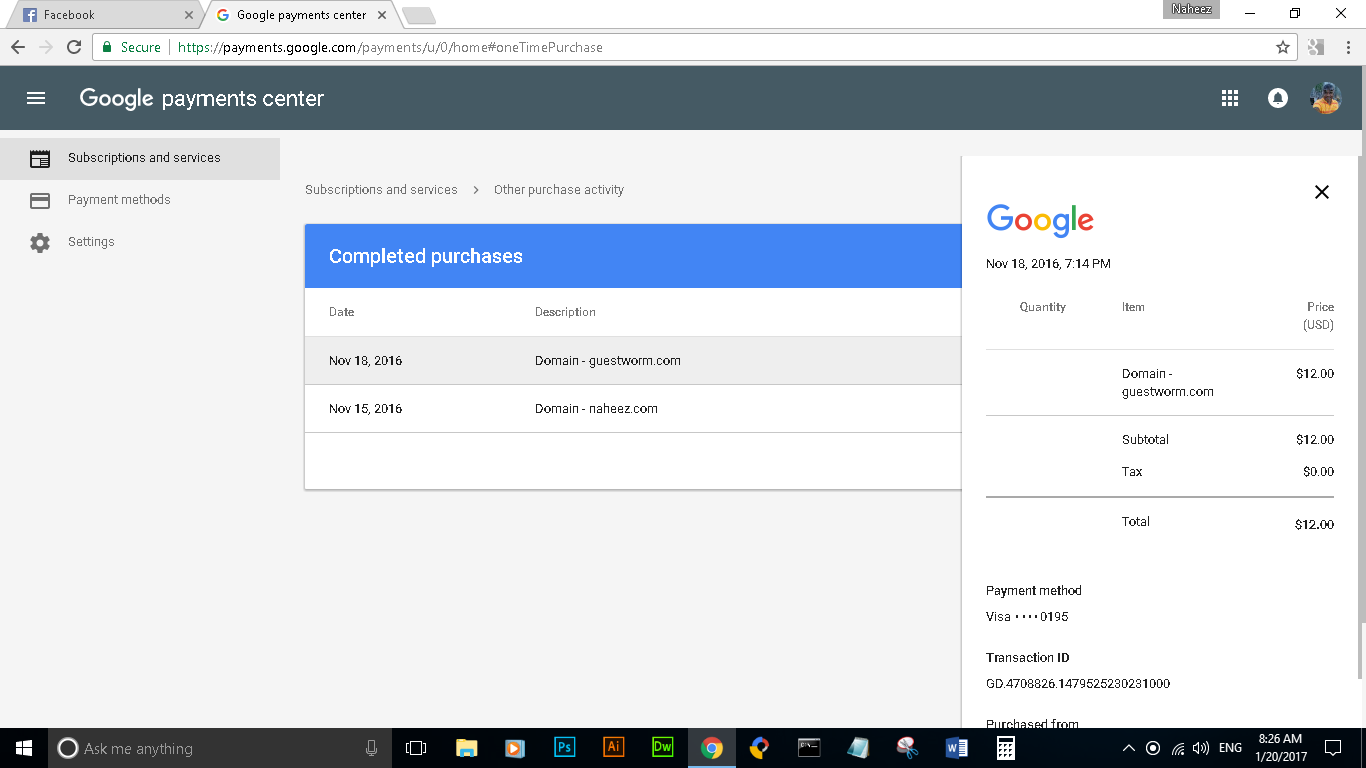Screen dimensions: 1366x768
Task: Bookmark this page with star icon
Action: tap(1283, 47)
